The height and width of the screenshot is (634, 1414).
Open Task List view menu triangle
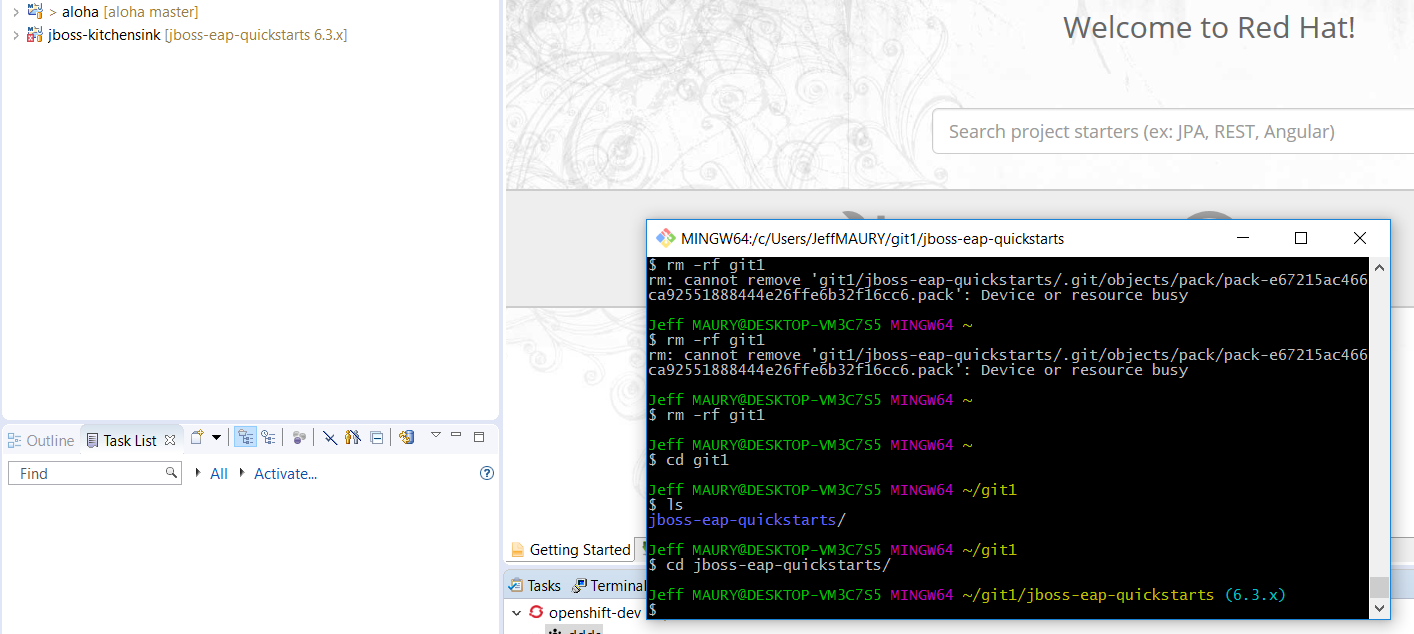click(436, 435)
